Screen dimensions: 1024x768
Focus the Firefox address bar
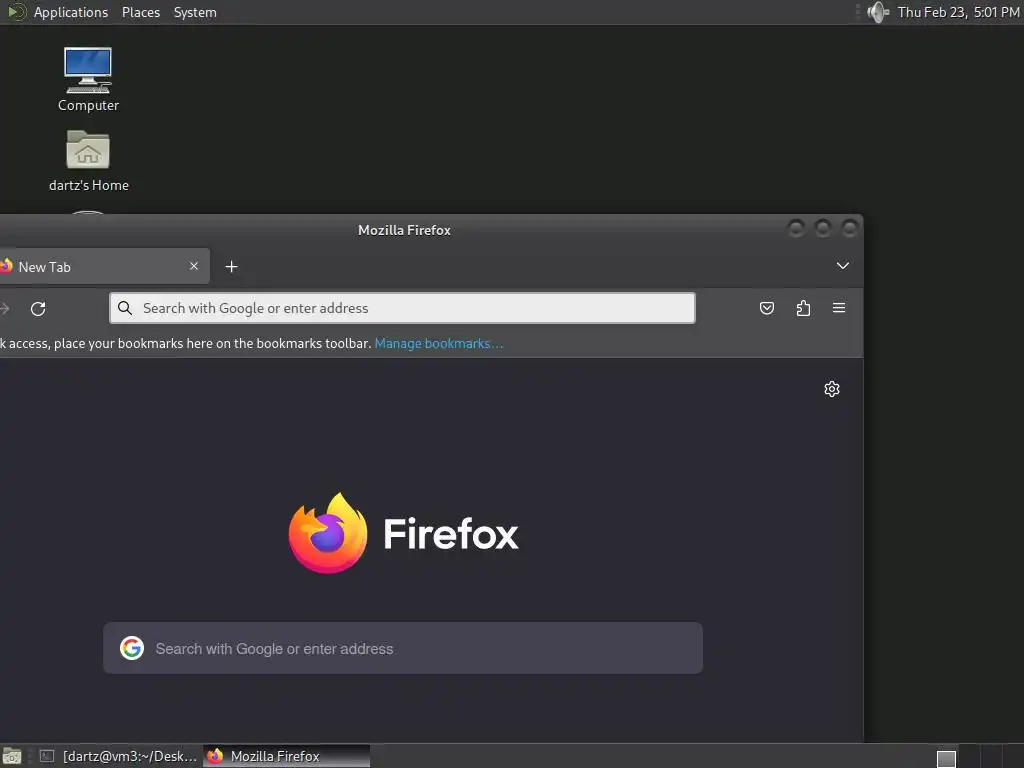click(402, 308)
